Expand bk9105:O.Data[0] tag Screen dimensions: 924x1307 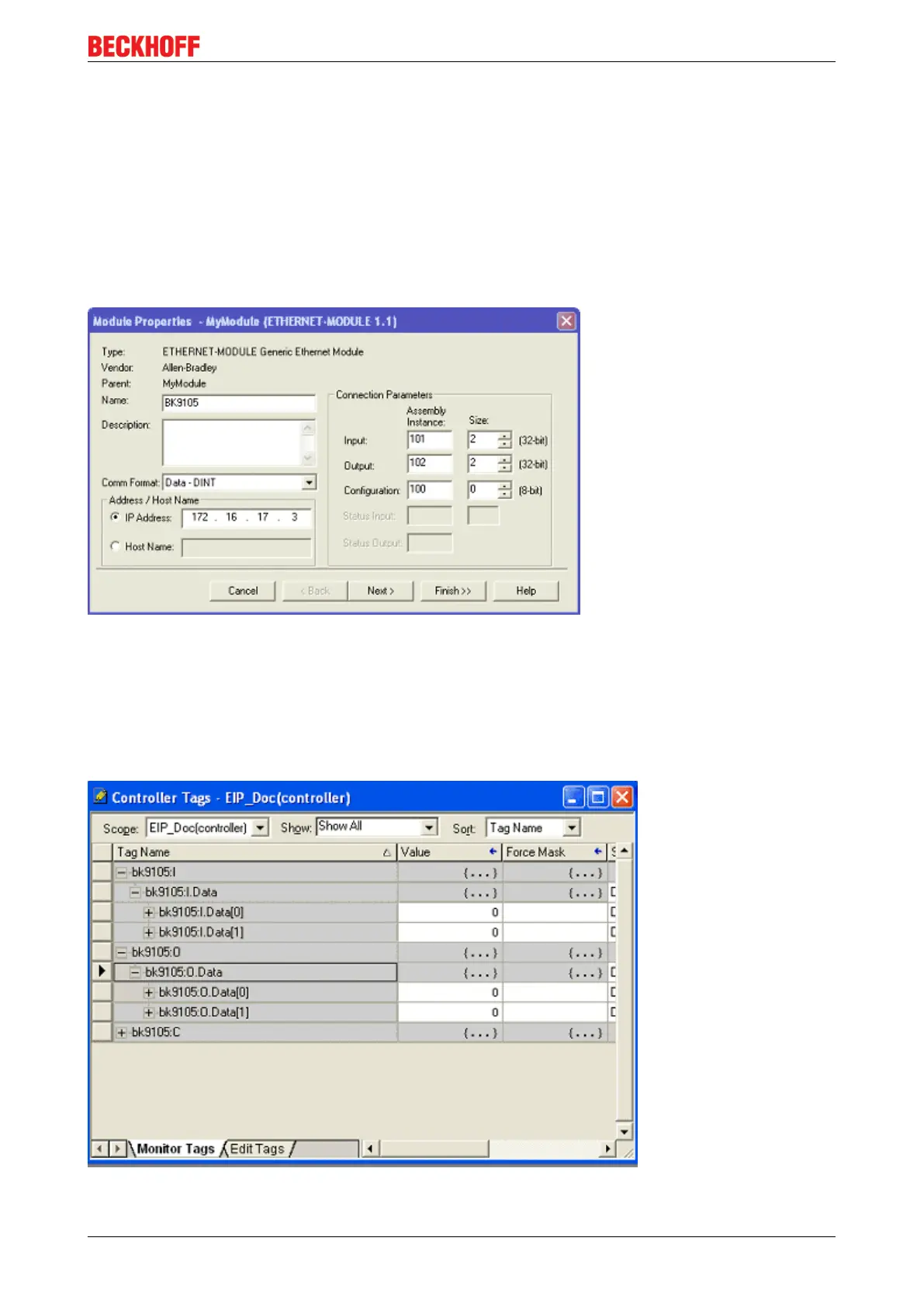point(149,993)
